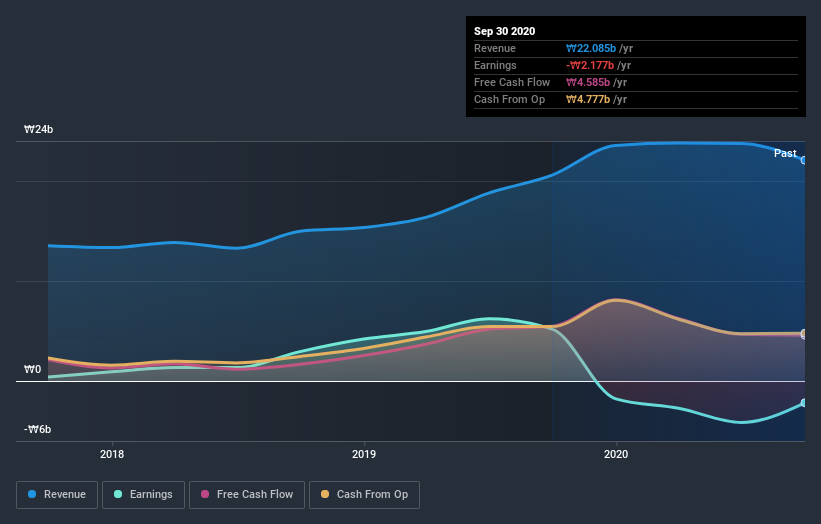This screenshot has height=524, width=821.
Task: Click the Free Cash Flow tooltip label
Action: [x=512, y=82]
